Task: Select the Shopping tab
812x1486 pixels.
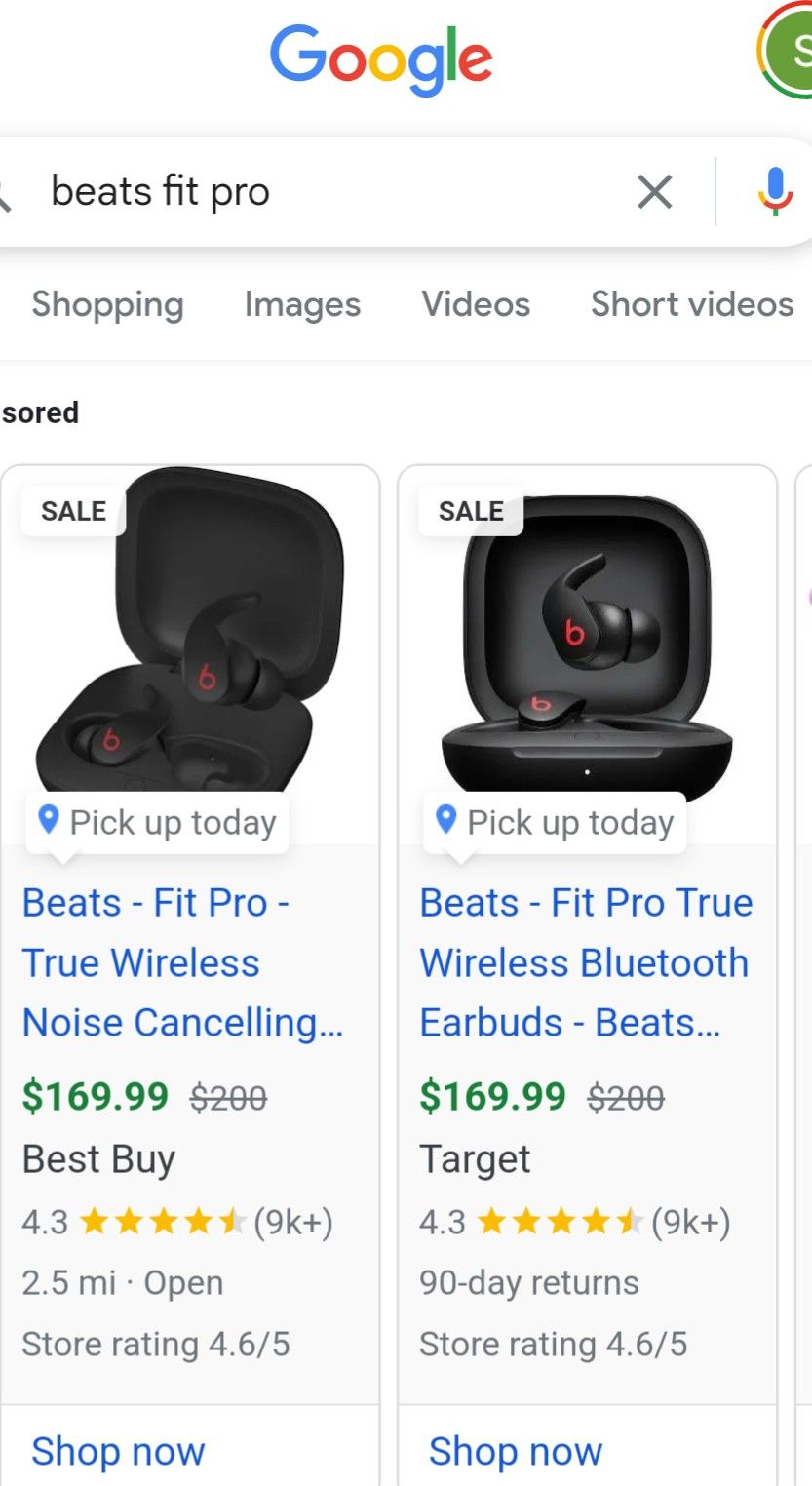Action: pyautogui.click(x=107, y=304)
